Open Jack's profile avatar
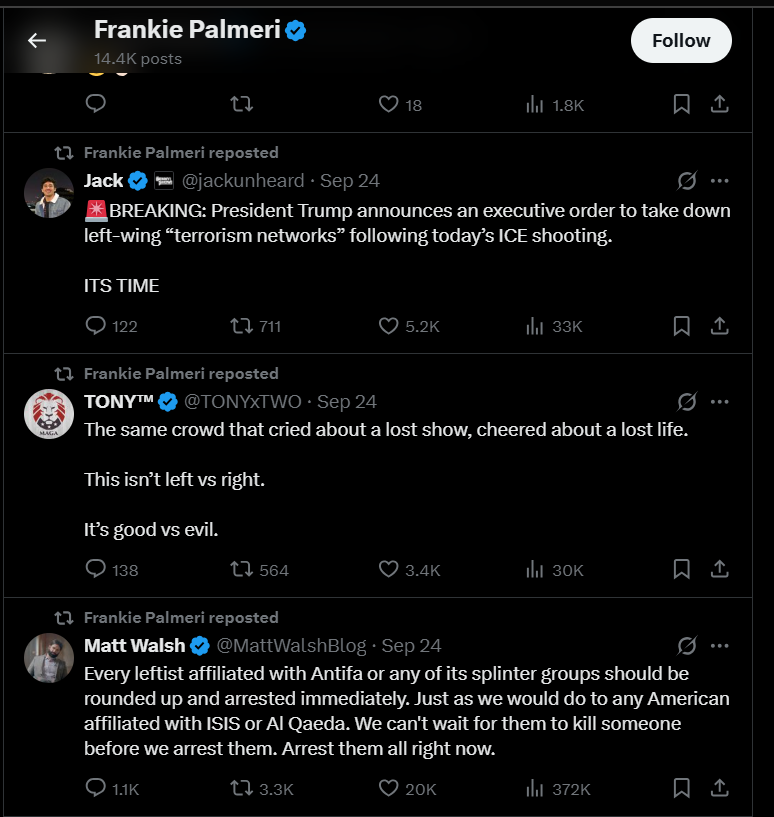This screenshot has height=817, width=774. pos(49,193)
